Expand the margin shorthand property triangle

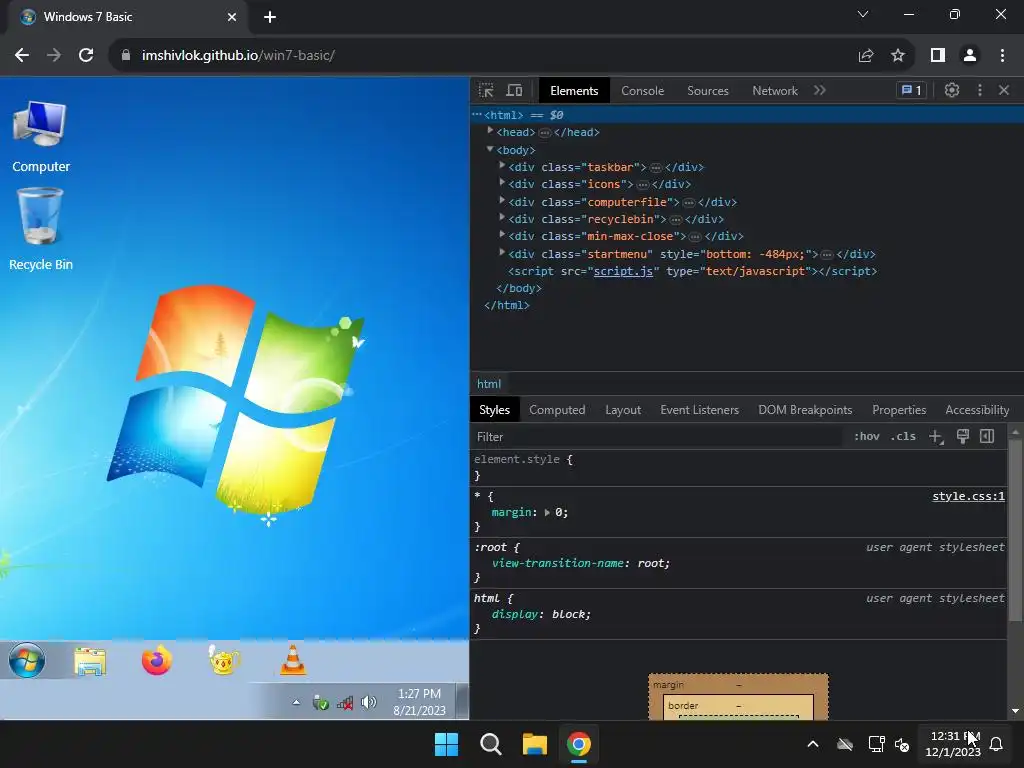(x=547, y=513)
